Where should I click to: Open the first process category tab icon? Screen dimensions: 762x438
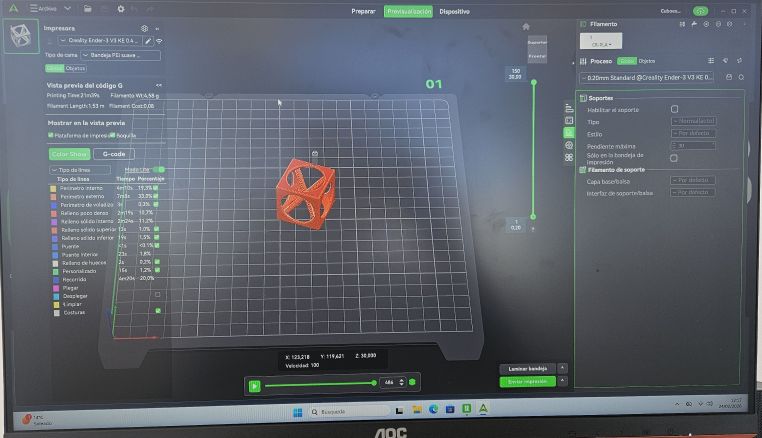point(569,108)
